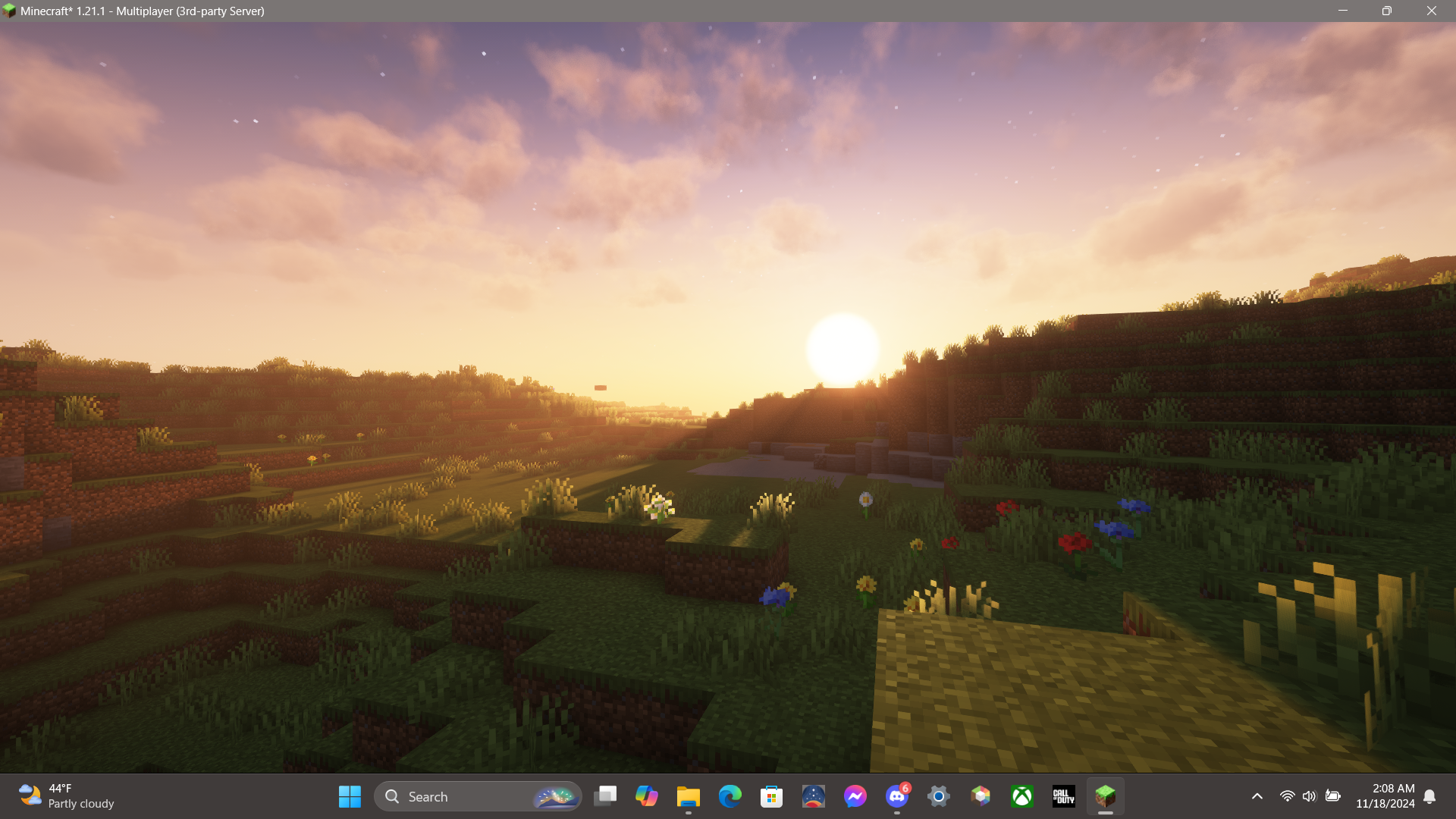Open the clock and calendar flyout
The width and height of the screenshot is (1456, 819).
1385,796
